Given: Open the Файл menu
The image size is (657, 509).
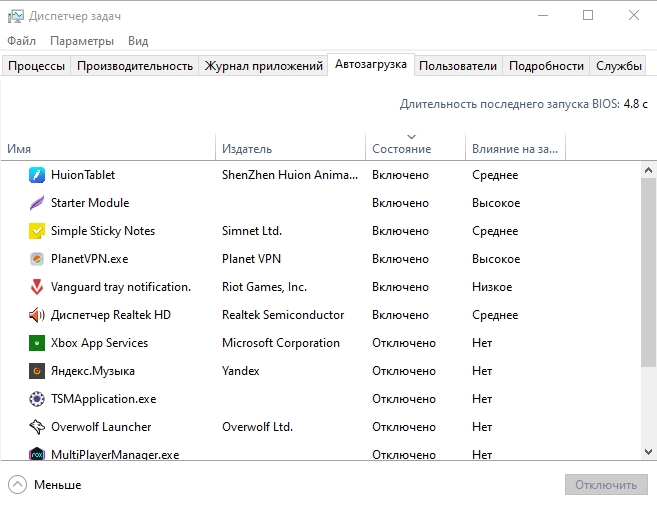Looking at the screenshot, I should pyautogui.click(x=21, y=41).
